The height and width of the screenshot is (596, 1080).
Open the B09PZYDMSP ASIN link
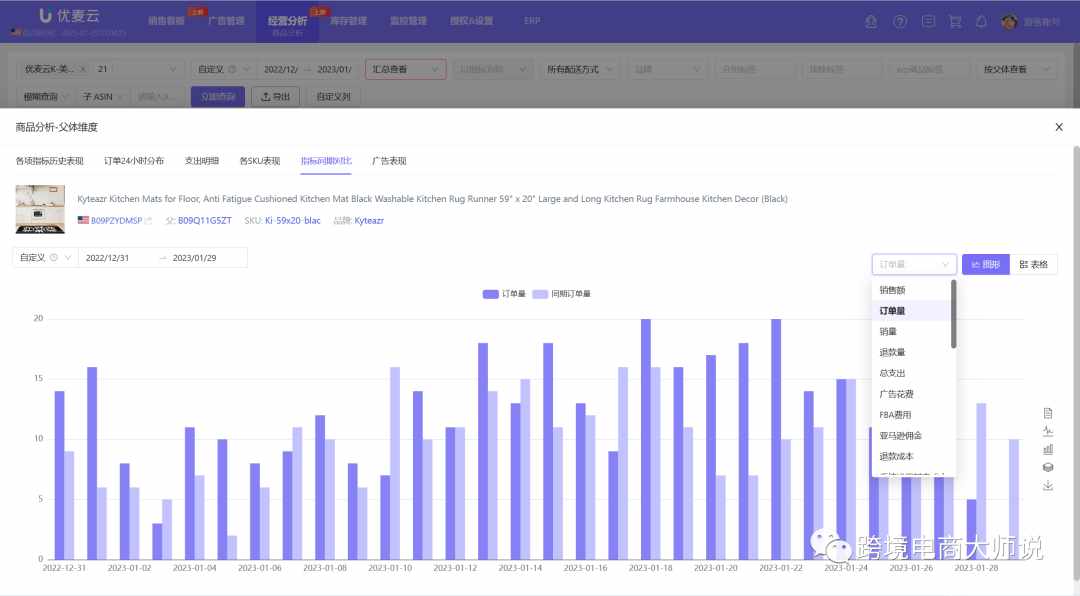(116, 220)
